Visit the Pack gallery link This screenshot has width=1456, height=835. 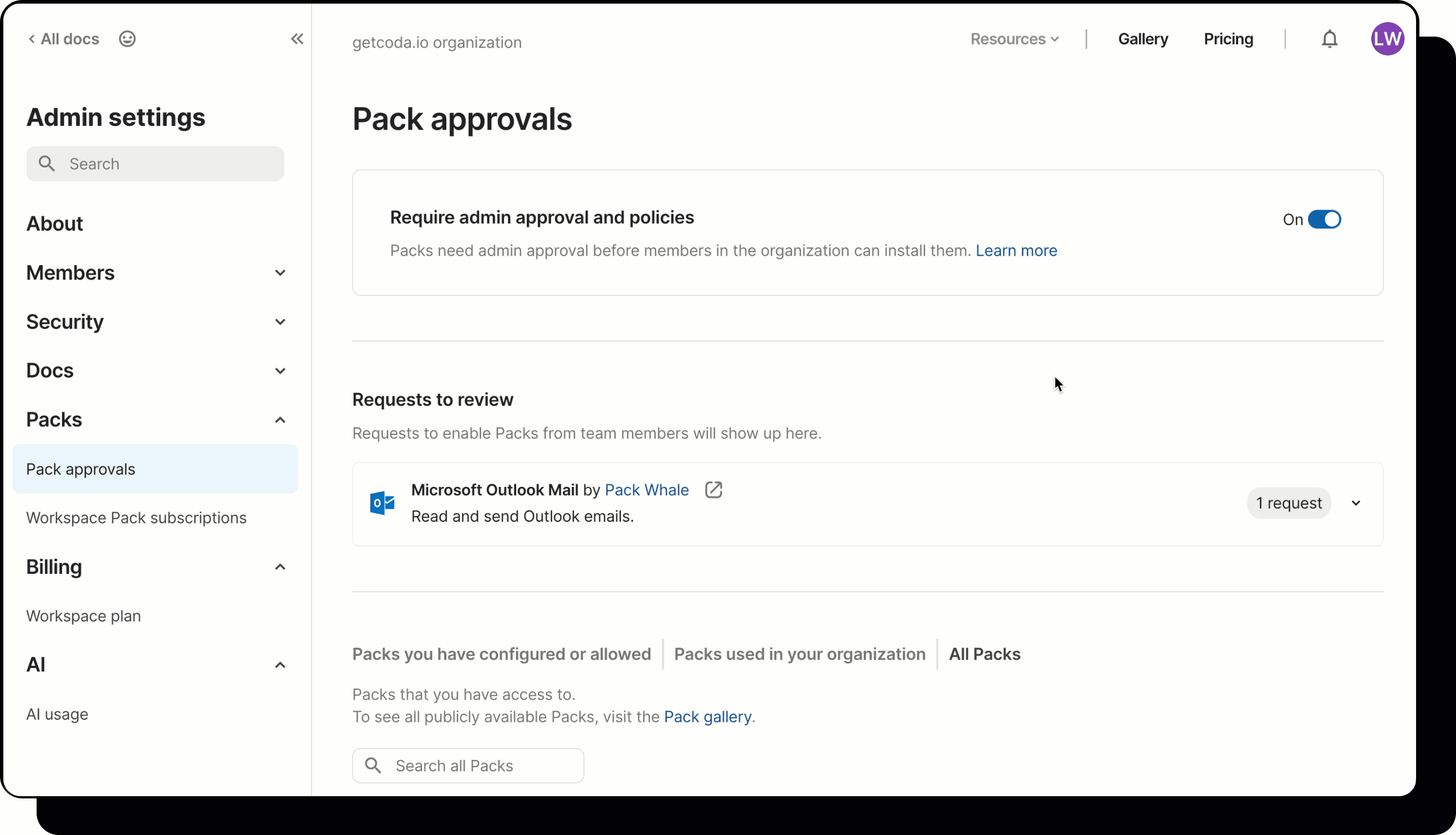click(x=707, y=716)
